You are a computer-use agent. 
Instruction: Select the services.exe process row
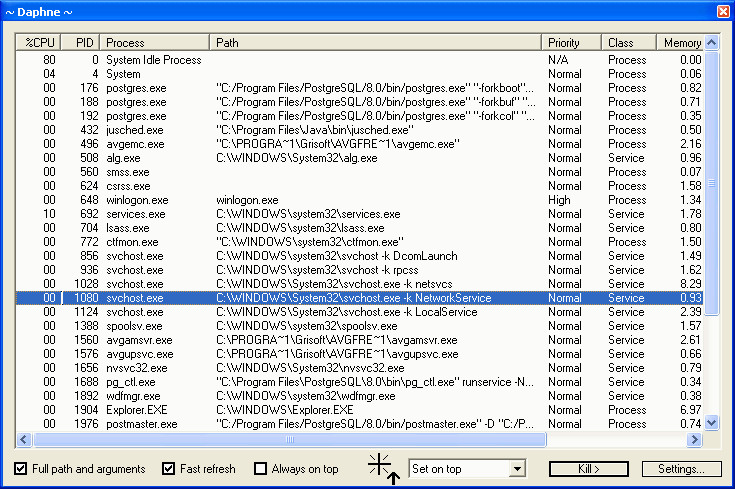coord(360,214)
